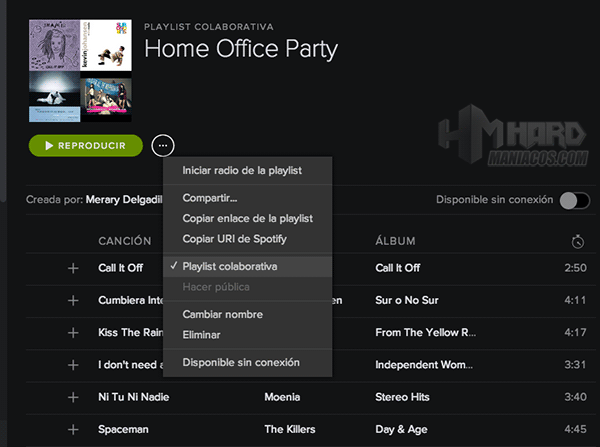Click the three-dots more options button
The image size is (600, 447).
pos(162,146)
